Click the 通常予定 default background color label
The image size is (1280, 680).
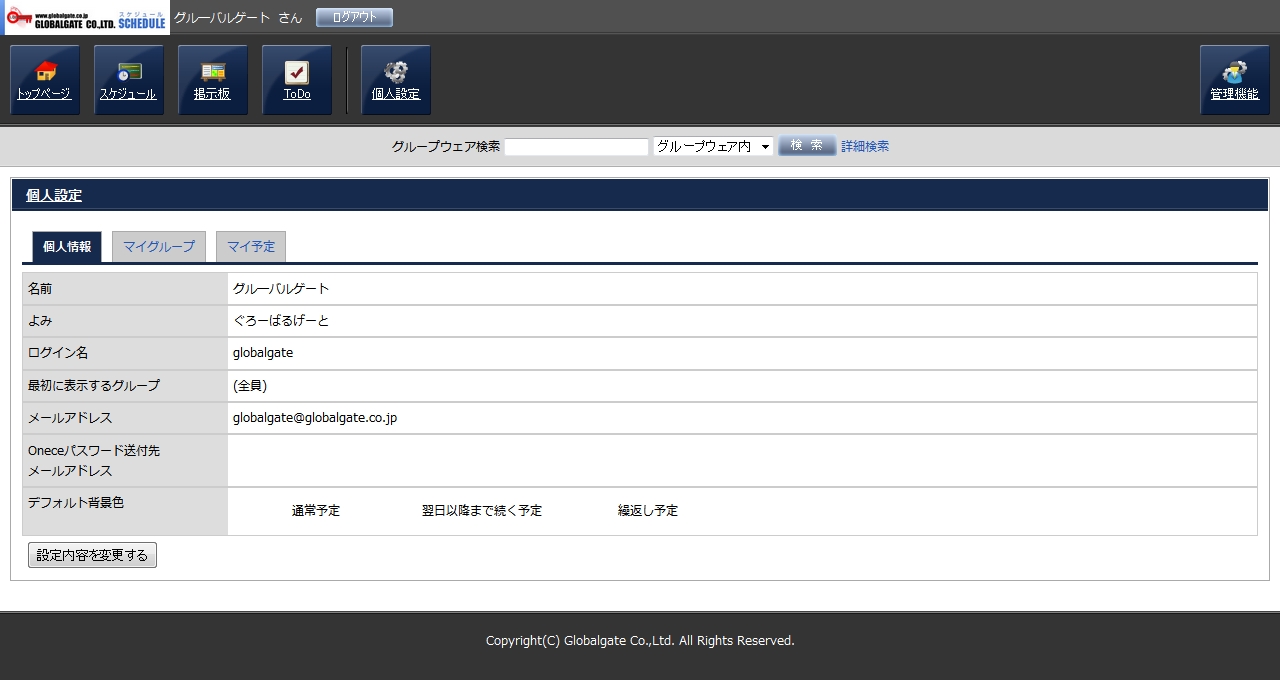(316, 511)
